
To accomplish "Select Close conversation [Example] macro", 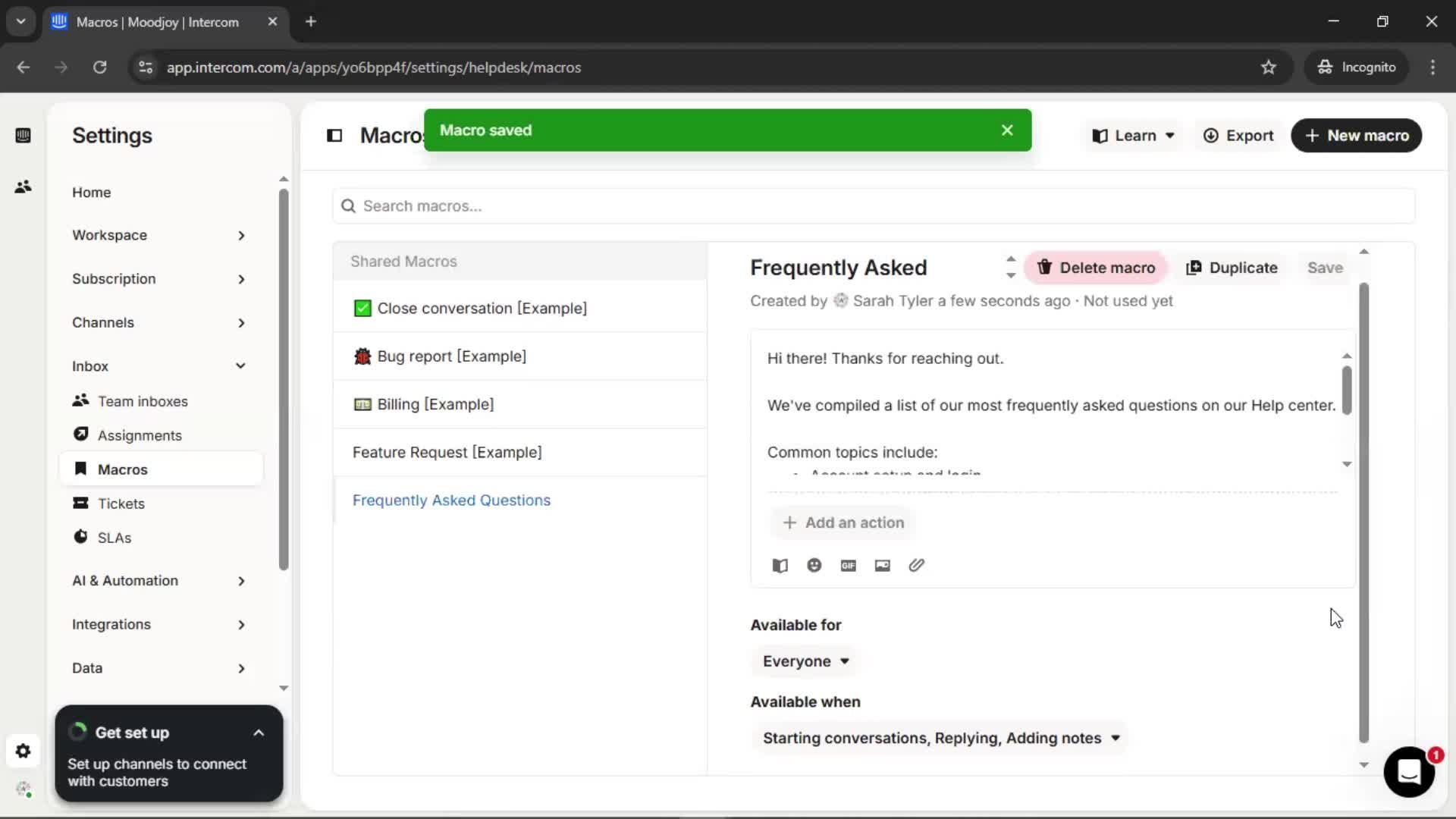I will 520,309.
